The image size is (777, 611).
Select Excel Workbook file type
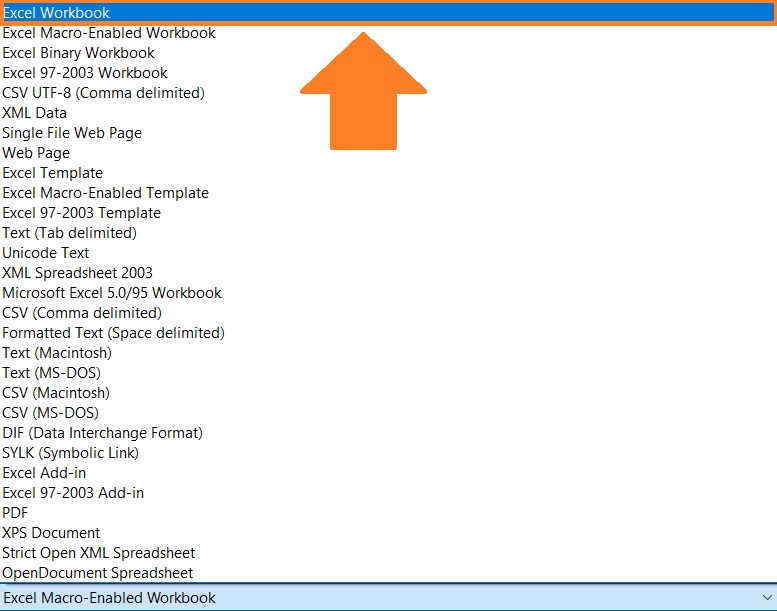click(388, 13)
